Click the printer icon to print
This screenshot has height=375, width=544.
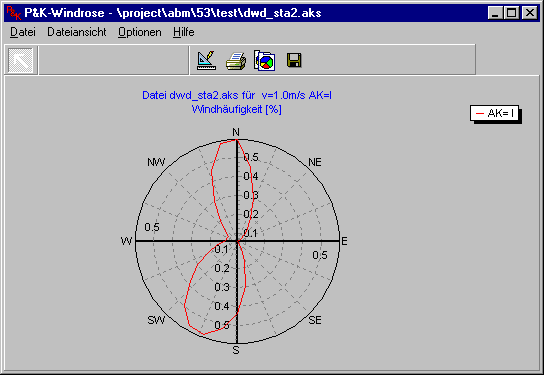click(236, 61)
